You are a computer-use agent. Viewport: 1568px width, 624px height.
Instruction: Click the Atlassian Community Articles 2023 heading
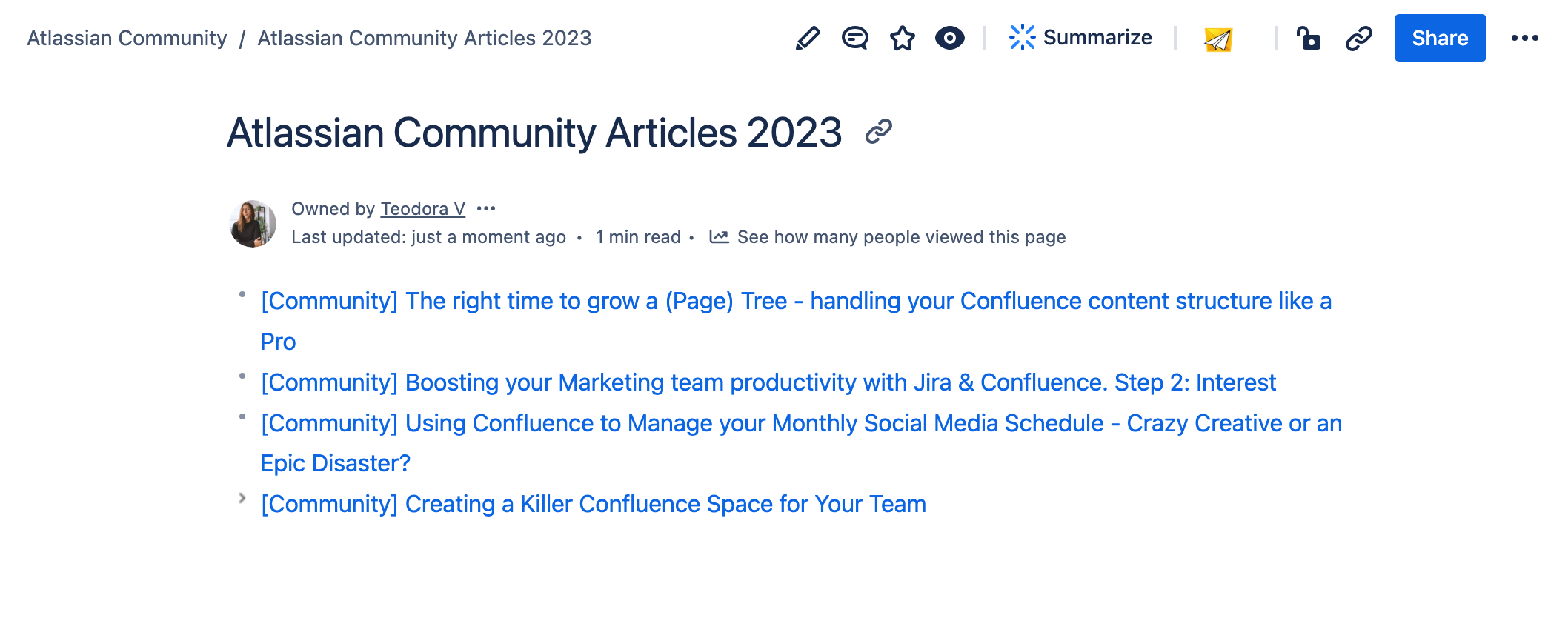[x=534, y=133]
